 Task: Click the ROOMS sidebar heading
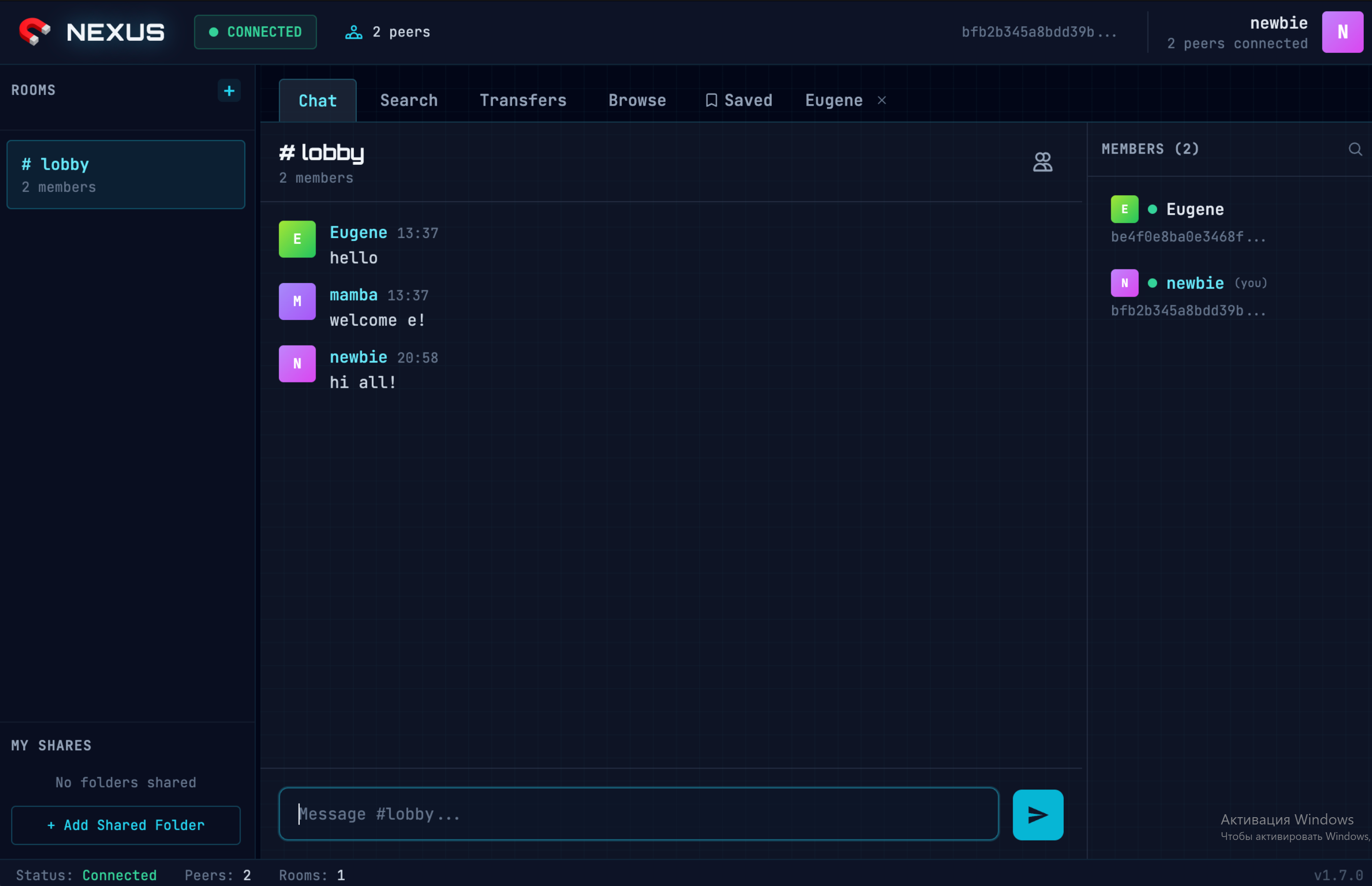tap(33, 90)
